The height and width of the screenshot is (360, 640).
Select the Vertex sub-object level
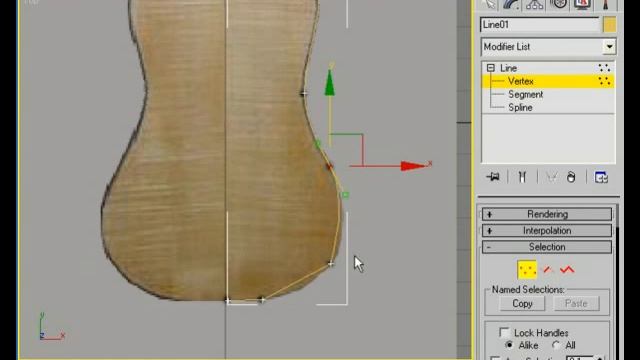[x=548, y=81]
